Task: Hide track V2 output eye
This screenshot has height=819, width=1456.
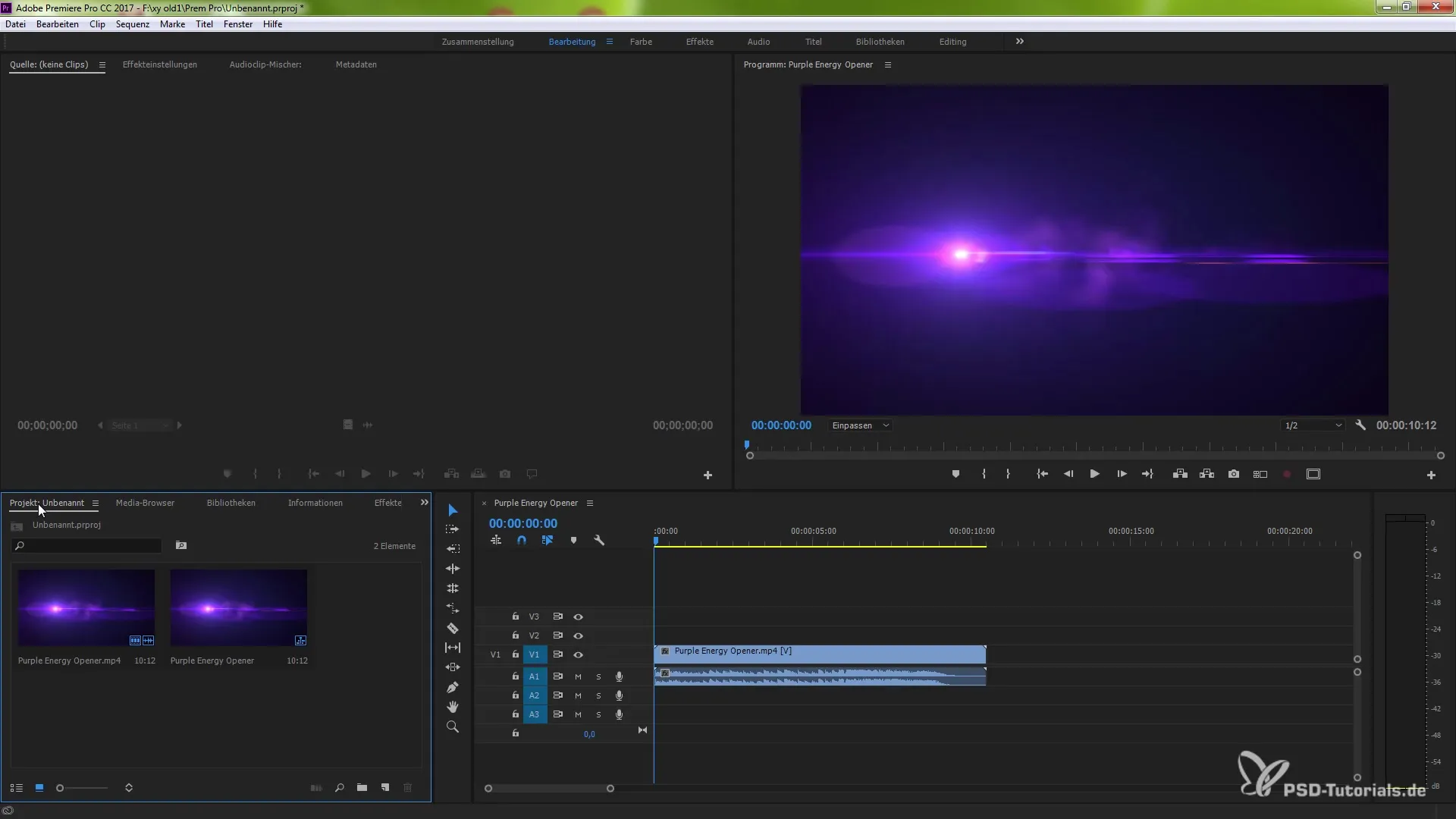Action: 579,636
